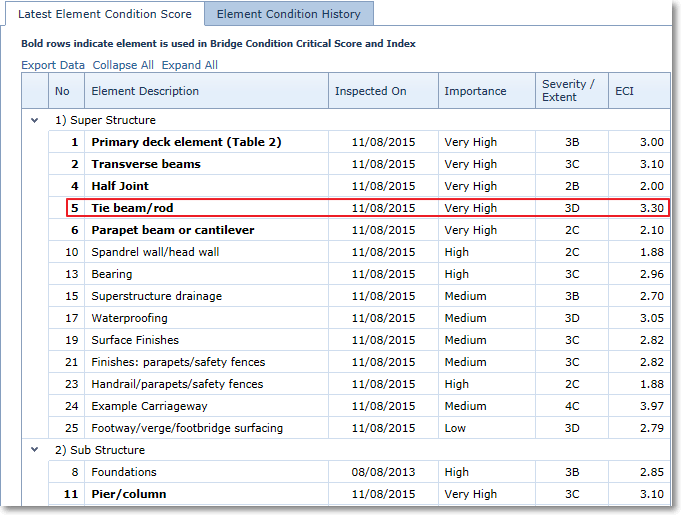Select the Example Carriageway row
Image resolution: width=681 pixels, height=515 pixels.
click(x=359, y=406)
